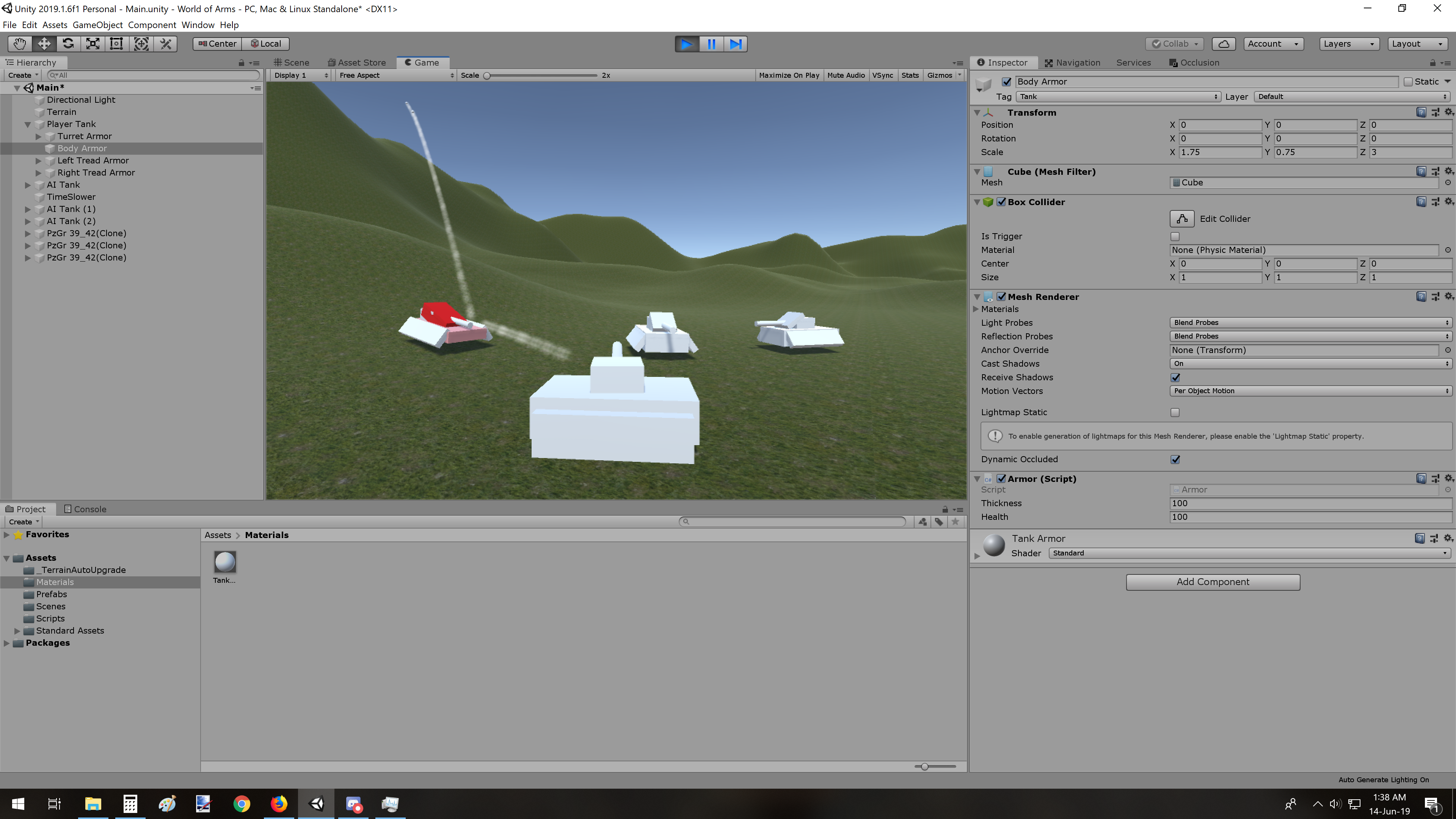This screenshot has height=819, width=1456.
Task: Click the Tank Armor material sphere preview
Action: pos(994,546)
